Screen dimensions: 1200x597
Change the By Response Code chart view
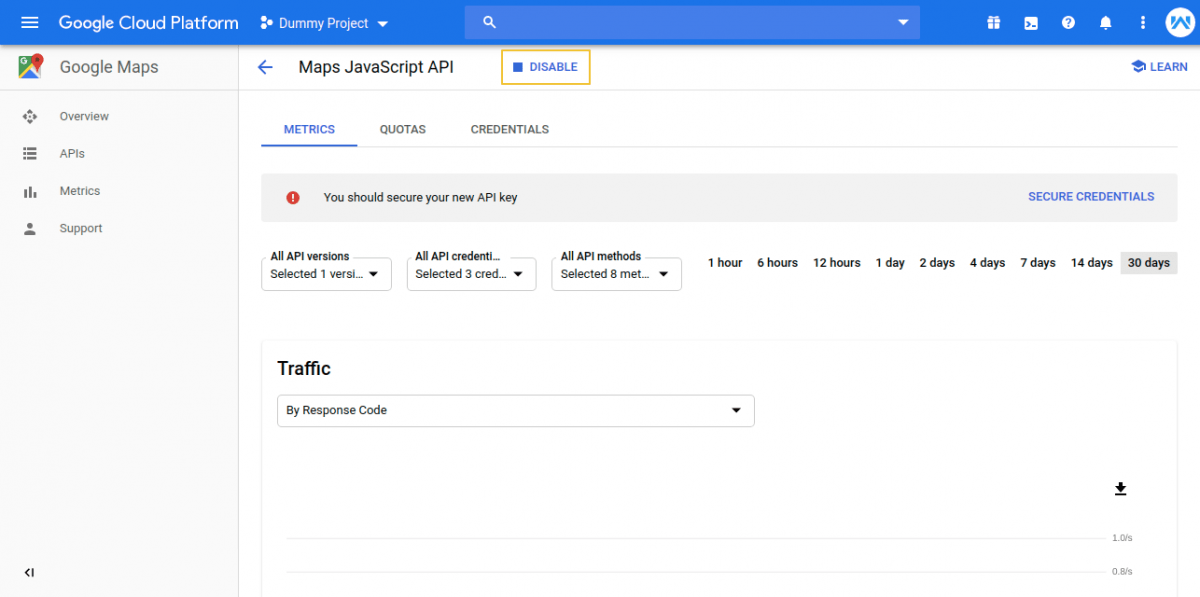(515, 410)
